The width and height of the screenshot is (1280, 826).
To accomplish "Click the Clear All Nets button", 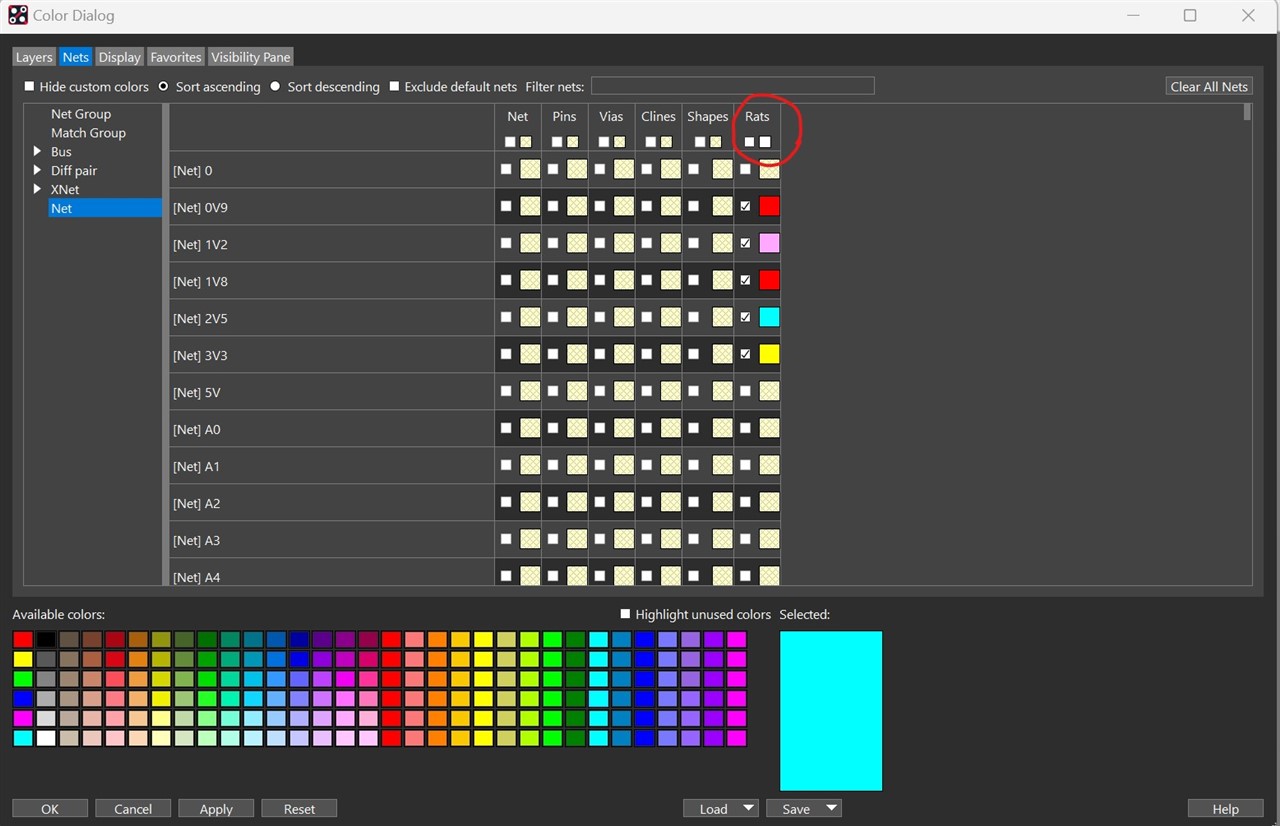I will (x=1208, y=86).
